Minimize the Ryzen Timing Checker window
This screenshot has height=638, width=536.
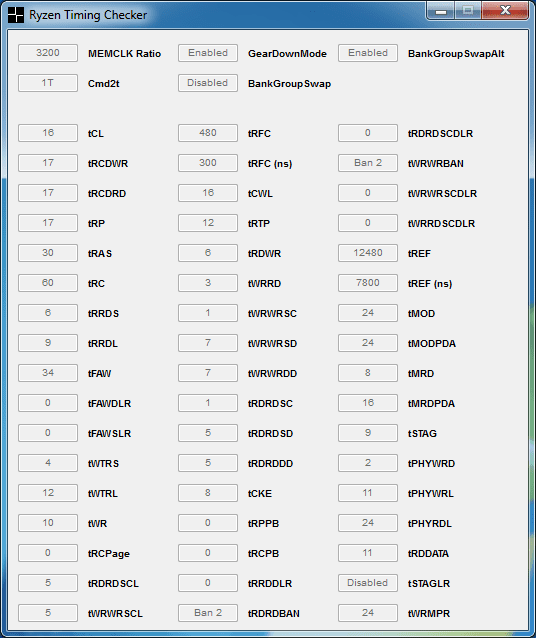pyautogui.click(x=441, y=11)
